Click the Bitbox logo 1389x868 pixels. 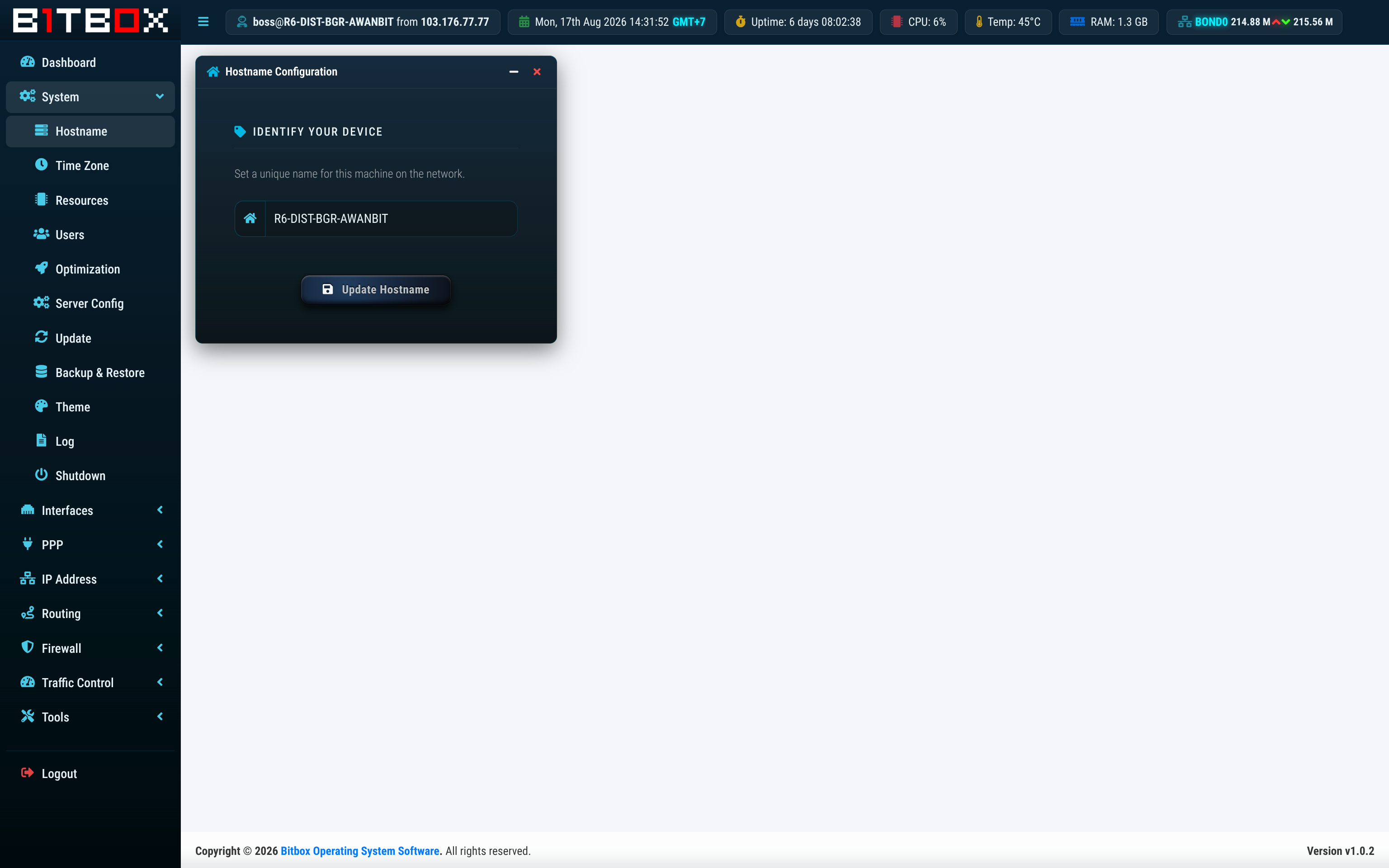90,21
